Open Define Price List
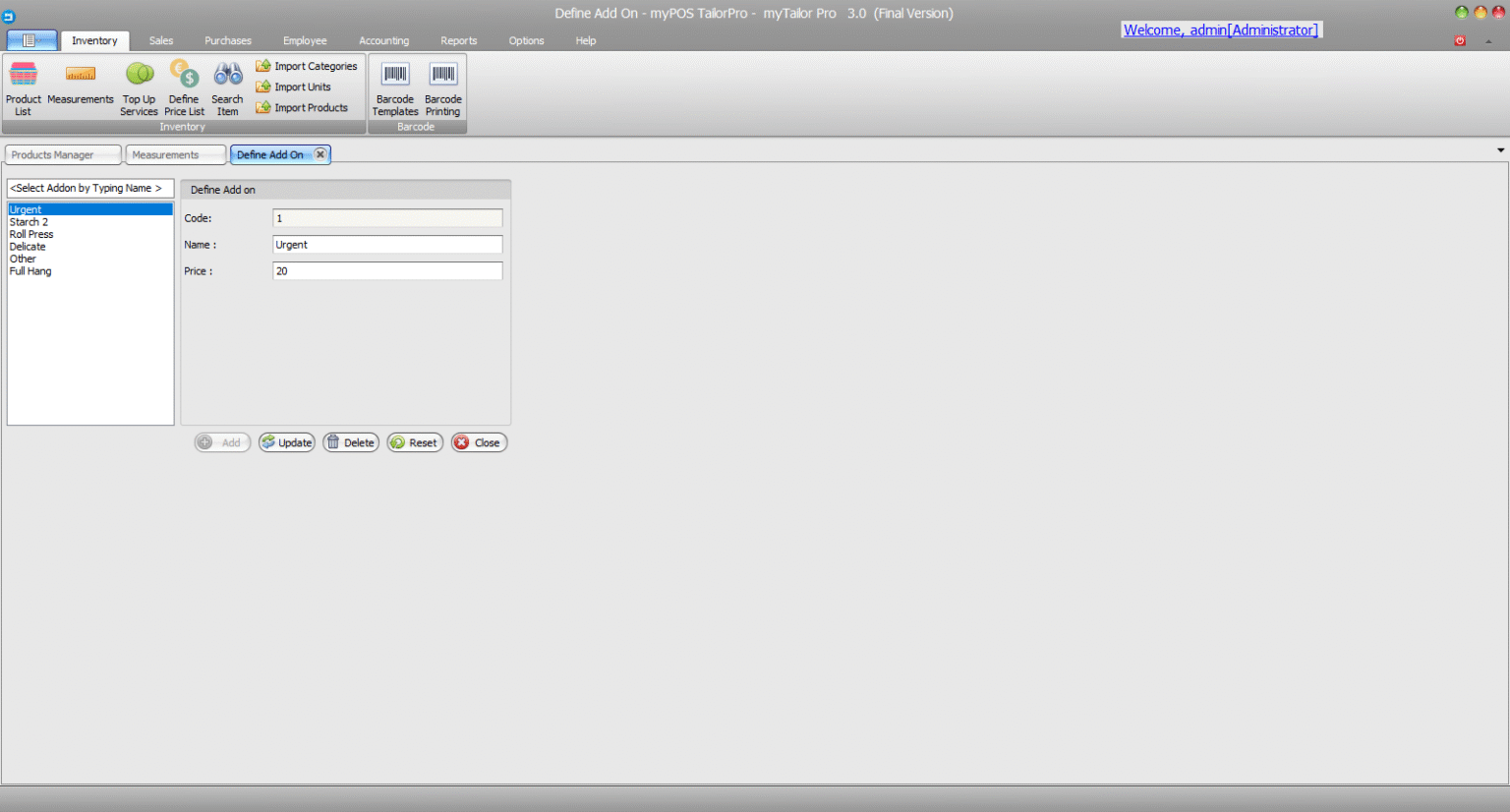Screen dimensions: 1510x812 184,87
